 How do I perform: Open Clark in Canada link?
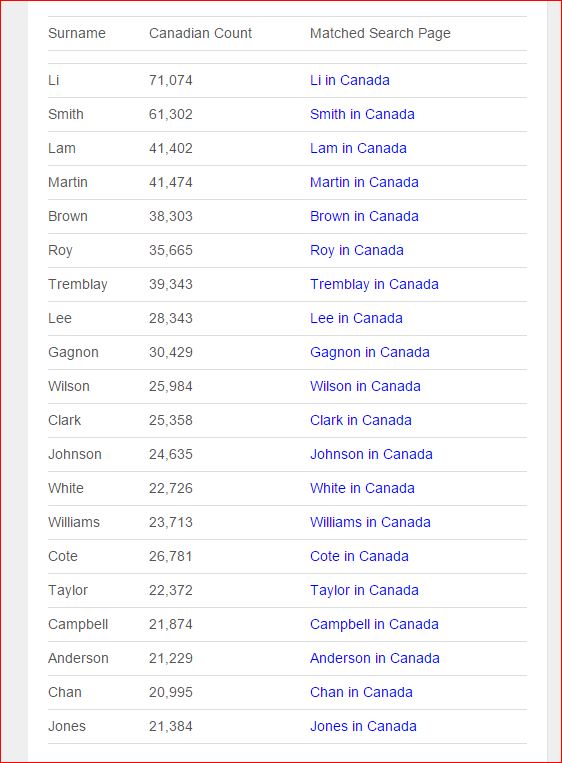click(x=361, y=420)
